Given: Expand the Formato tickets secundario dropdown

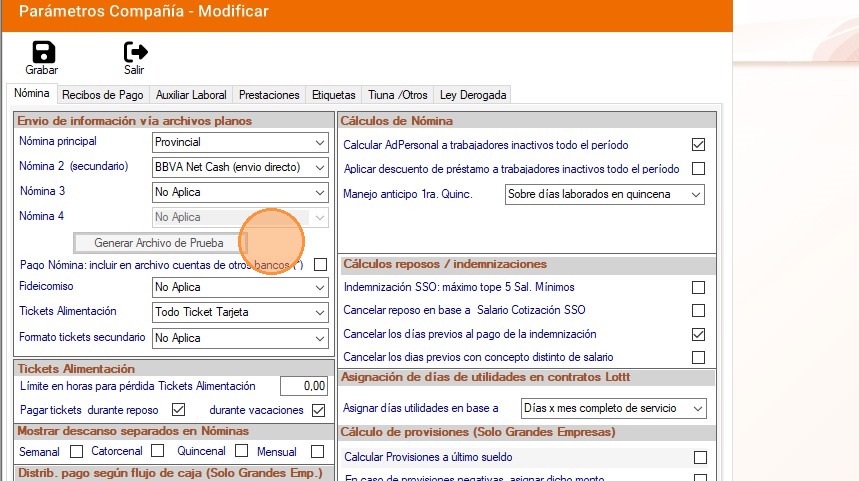Looking at the screenshot, I should (x=240, y=338).
